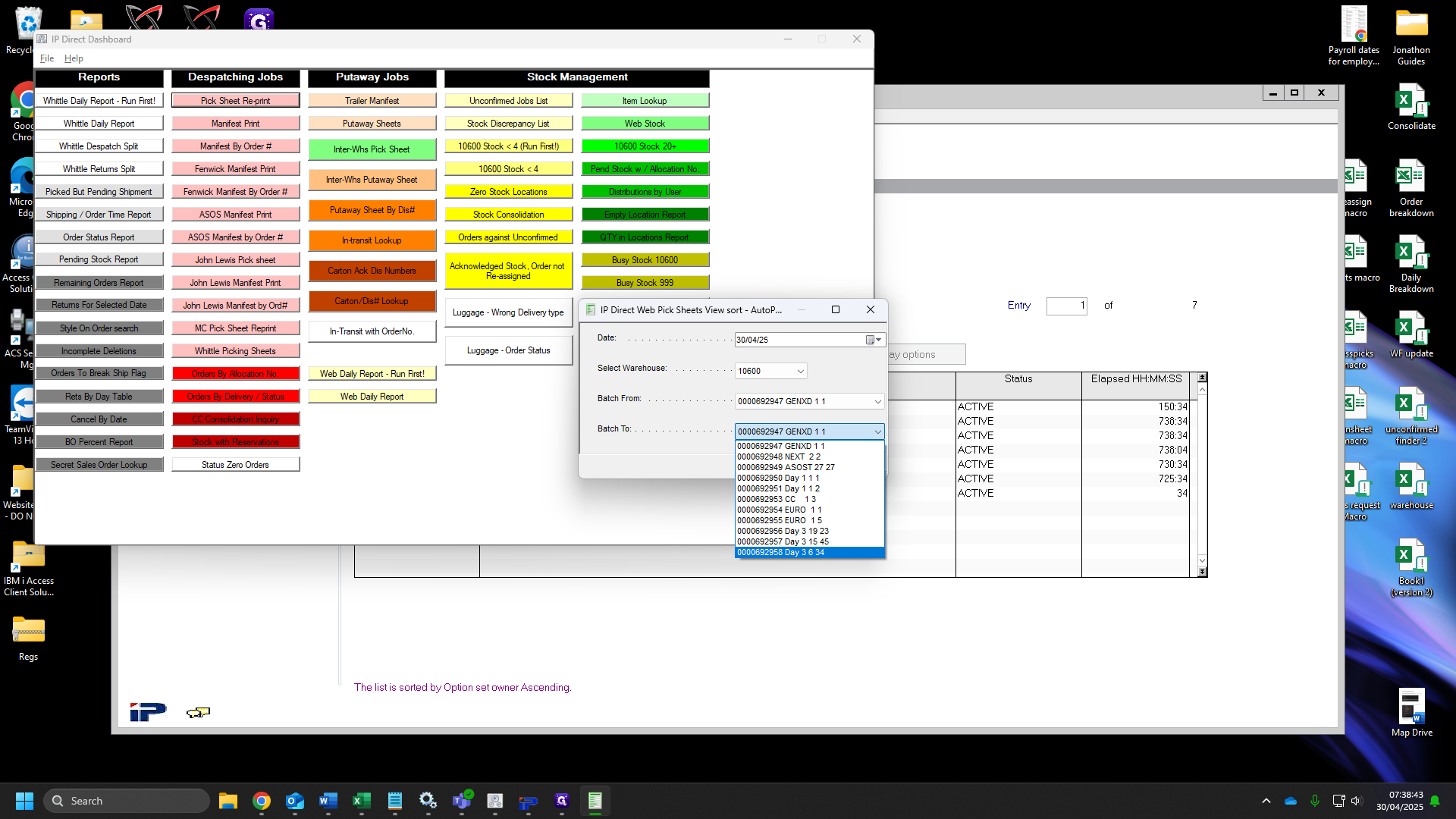
Task: Open the Consolidate Excel file
Action: pyautogui.click(x=1411, y=106)
